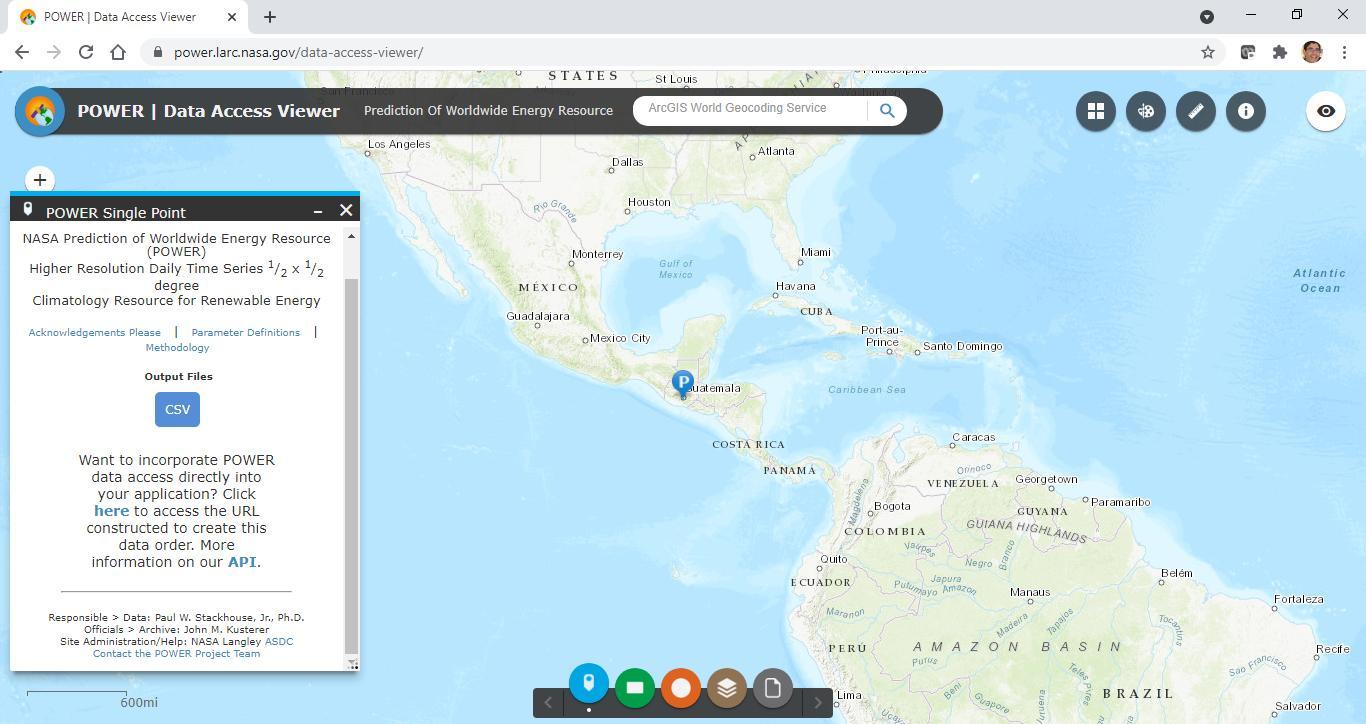The width and height of the screenshot is (1366, 724).
Task: Click the address bar URL
Action: pos(298,52)
